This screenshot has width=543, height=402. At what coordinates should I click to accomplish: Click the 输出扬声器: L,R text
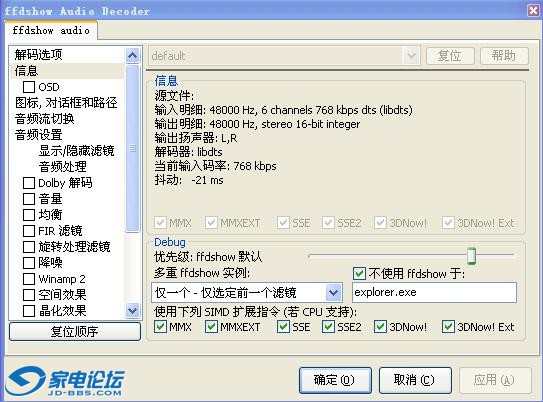[196, 138]
